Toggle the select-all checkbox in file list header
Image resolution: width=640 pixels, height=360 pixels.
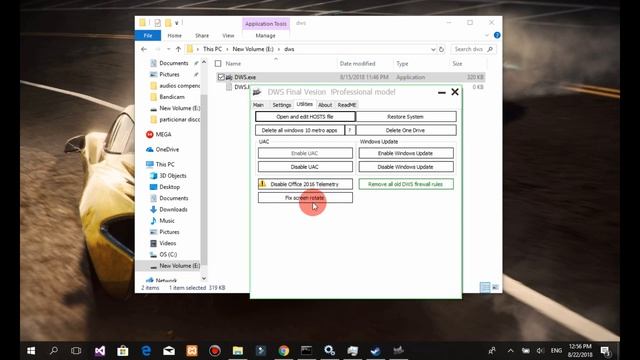pos(218,64)
